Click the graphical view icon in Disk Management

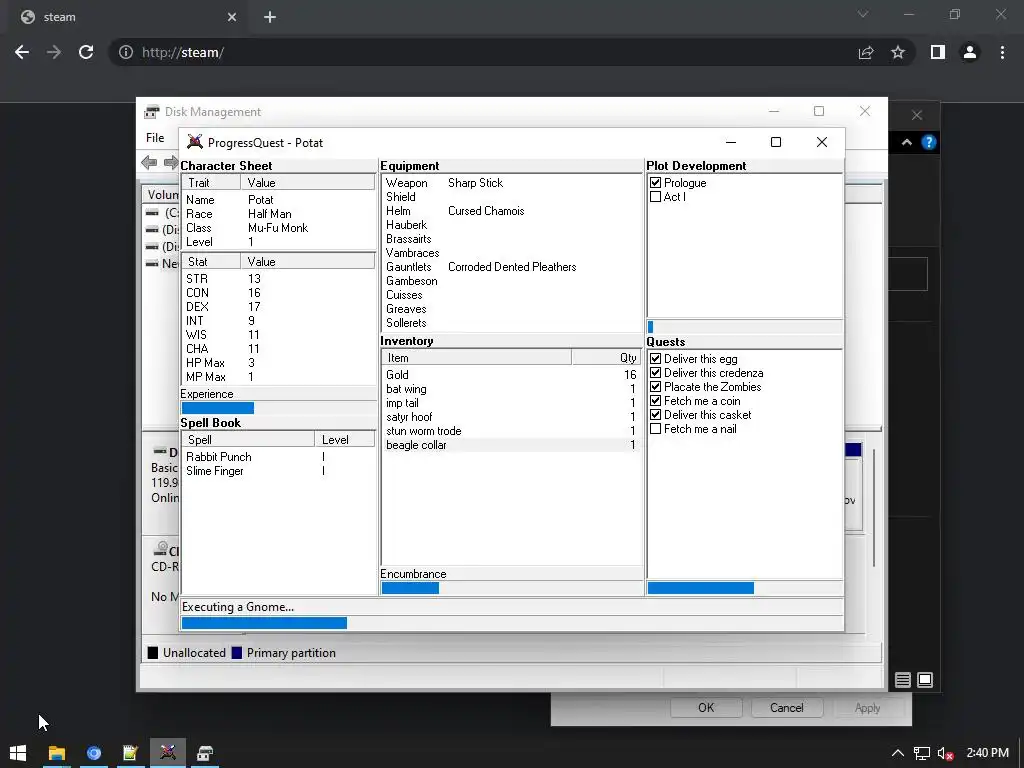point(925,680)
